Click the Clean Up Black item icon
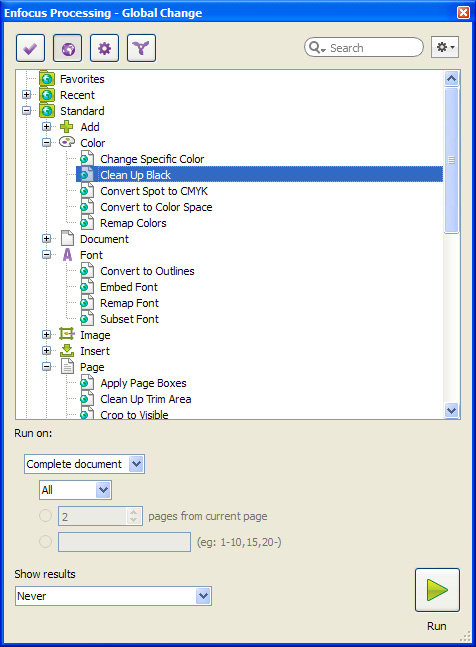This screenshot has width=476, height=647. coord(87,175)
